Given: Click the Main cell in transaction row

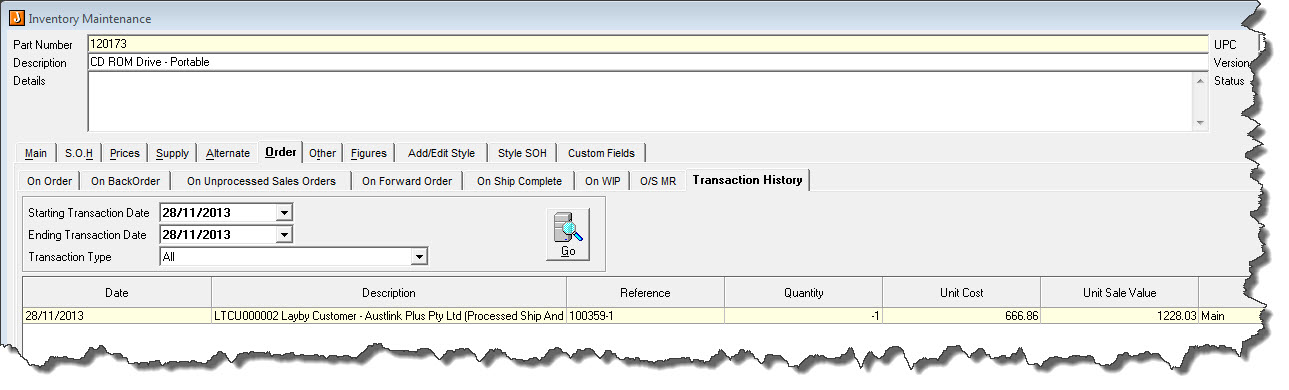Looking at the screenshot, I should tap(1225, 316).
